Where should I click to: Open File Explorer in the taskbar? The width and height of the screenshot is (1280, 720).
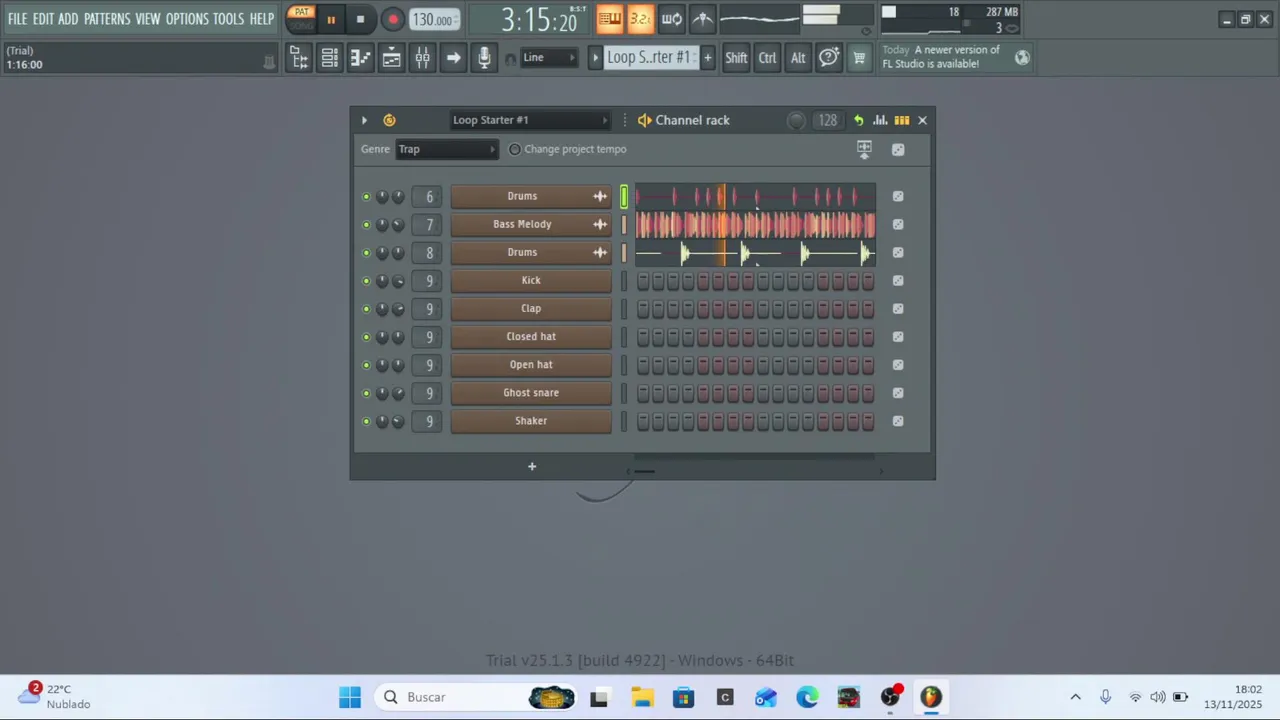[x=642, y=697]
